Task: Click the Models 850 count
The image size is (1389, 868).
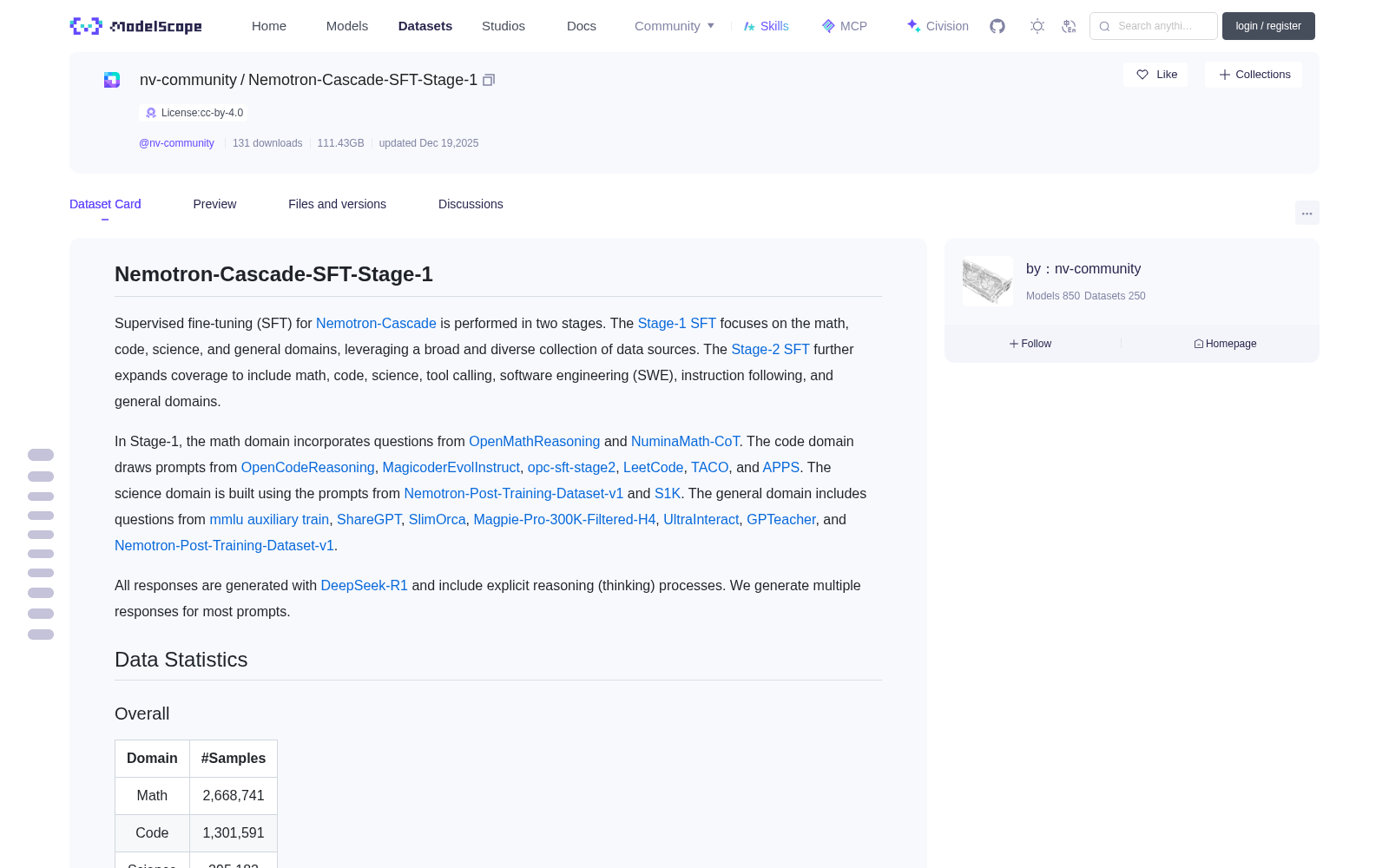Action: (1053, 296)
